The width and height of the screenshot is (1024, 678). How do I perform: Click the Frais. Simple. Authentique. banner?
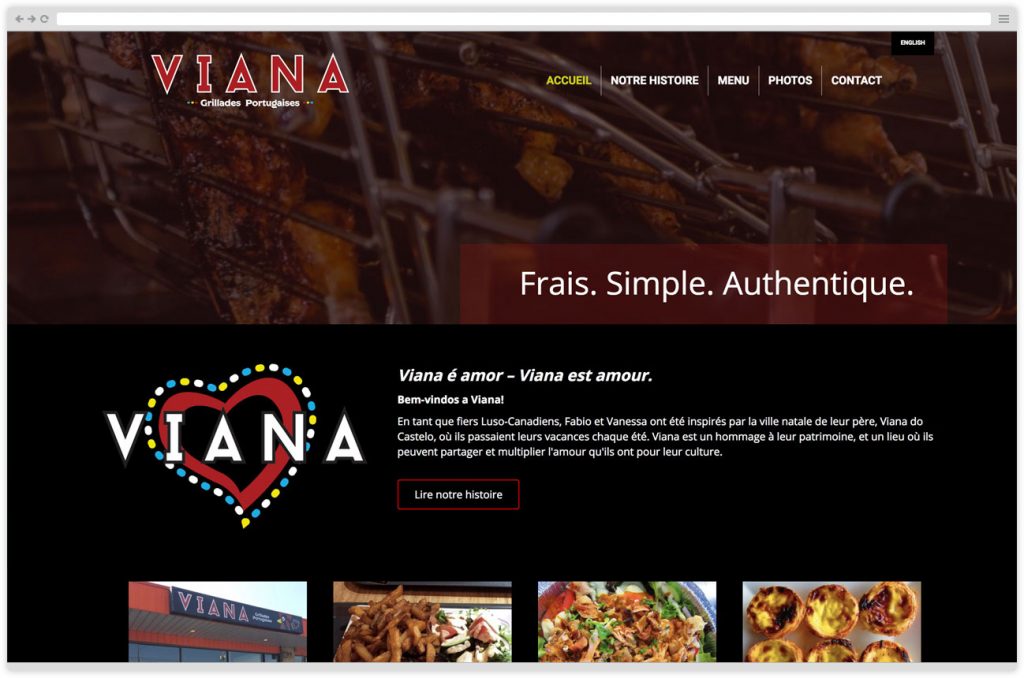[703, 283]
